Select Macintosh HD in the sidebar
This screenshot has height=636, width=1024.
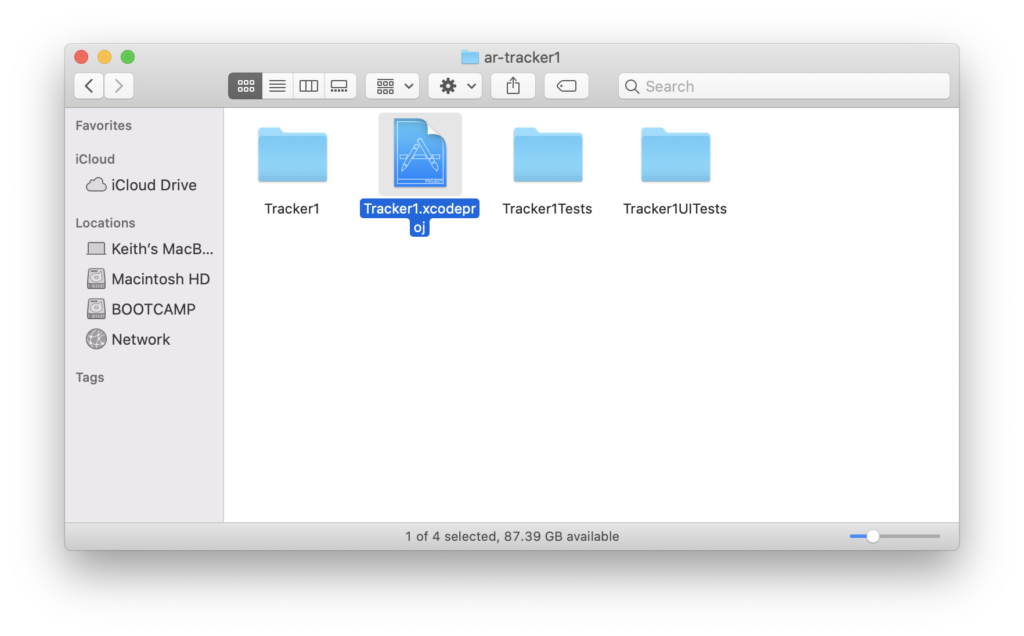click(160, 279)
